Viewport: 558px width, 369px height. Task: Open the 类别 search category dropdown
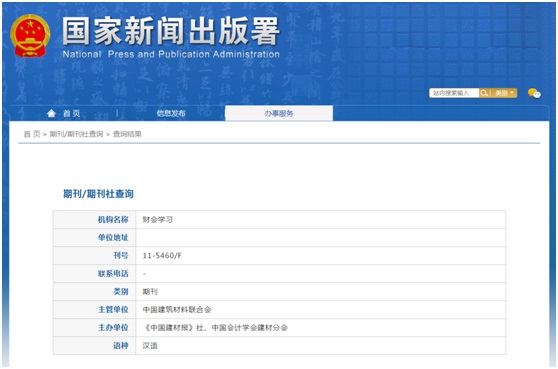click(x=505, y=93)
